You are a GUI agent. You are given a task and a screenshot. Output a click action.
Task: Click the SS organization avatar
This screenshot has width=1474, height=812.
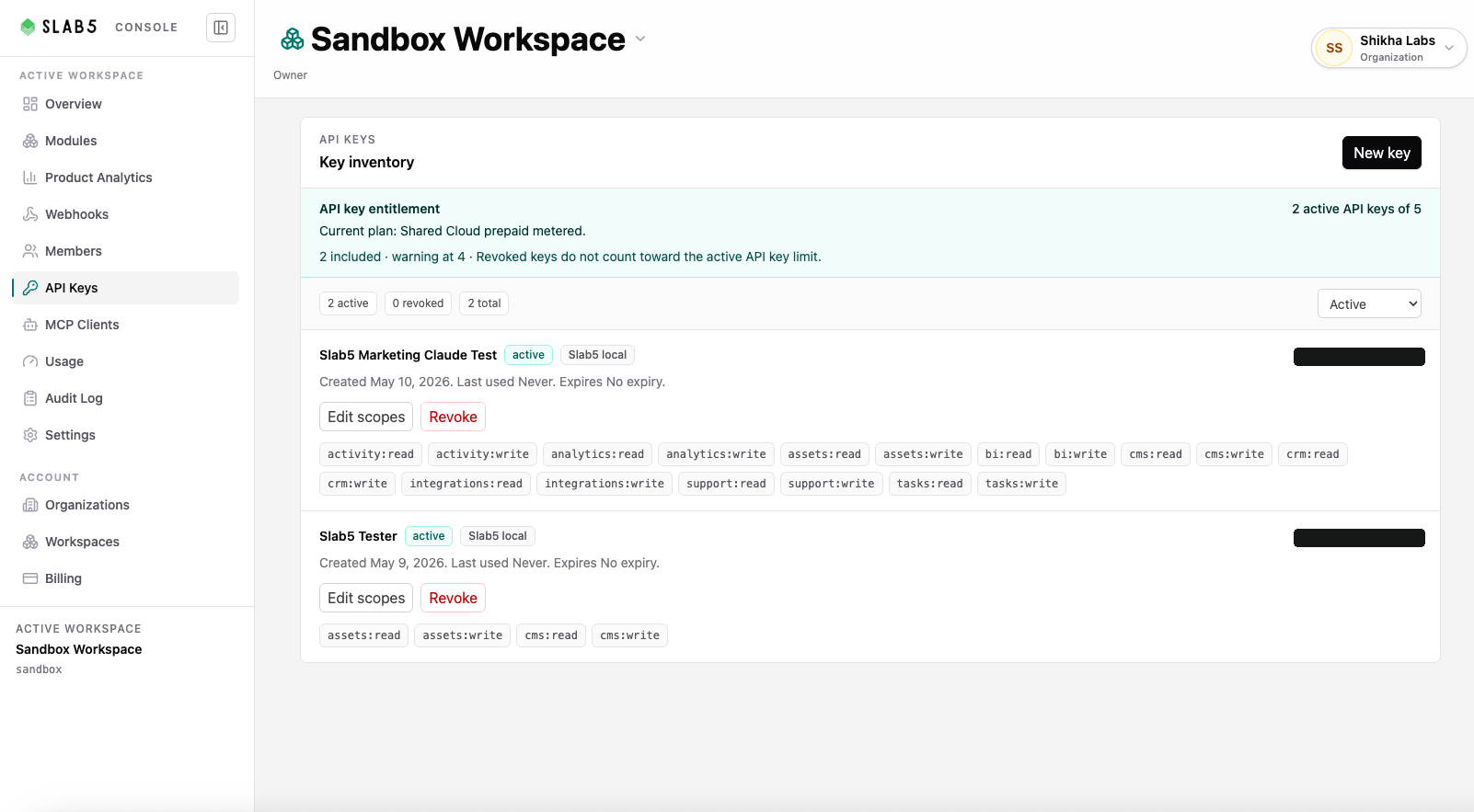coord(1334,48)
